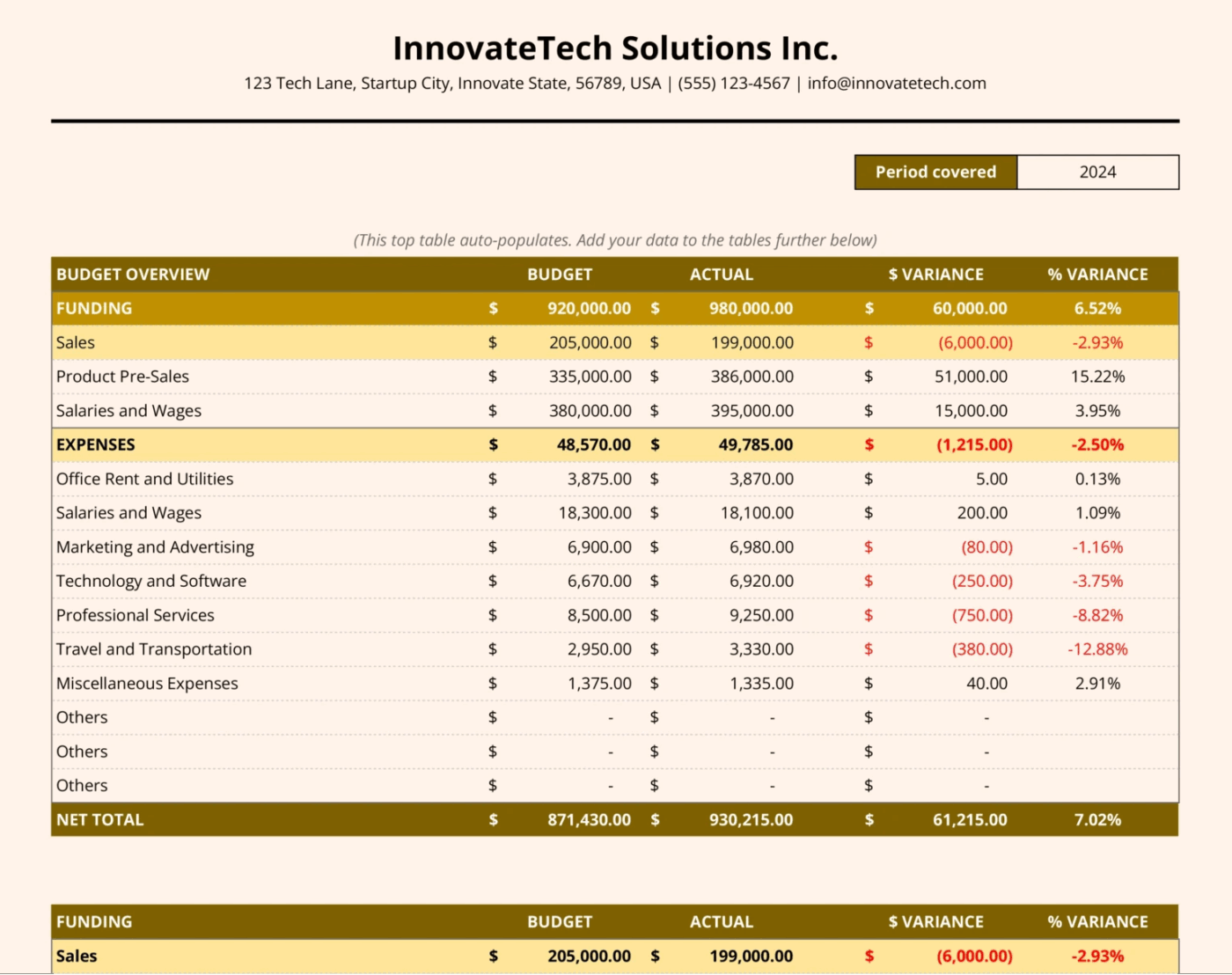Select Product Pre-Sales actual 386,000.00

tap(752, 377)
